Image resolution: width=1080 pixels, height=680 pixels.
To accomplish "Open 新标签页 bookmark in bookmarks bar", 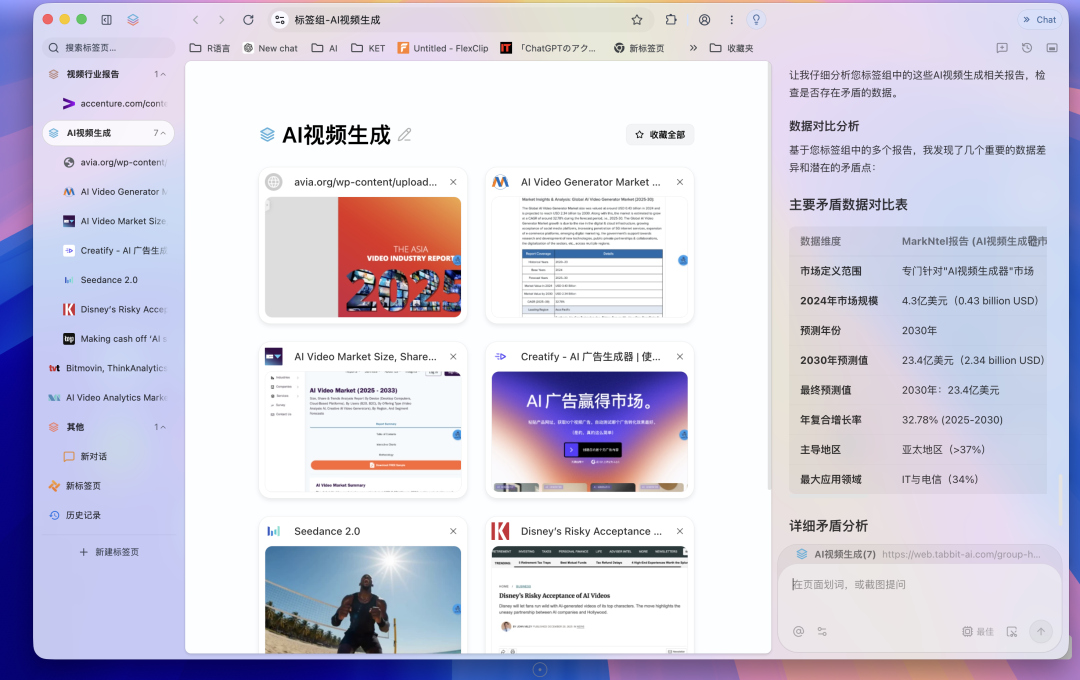I will pos(639,48).
